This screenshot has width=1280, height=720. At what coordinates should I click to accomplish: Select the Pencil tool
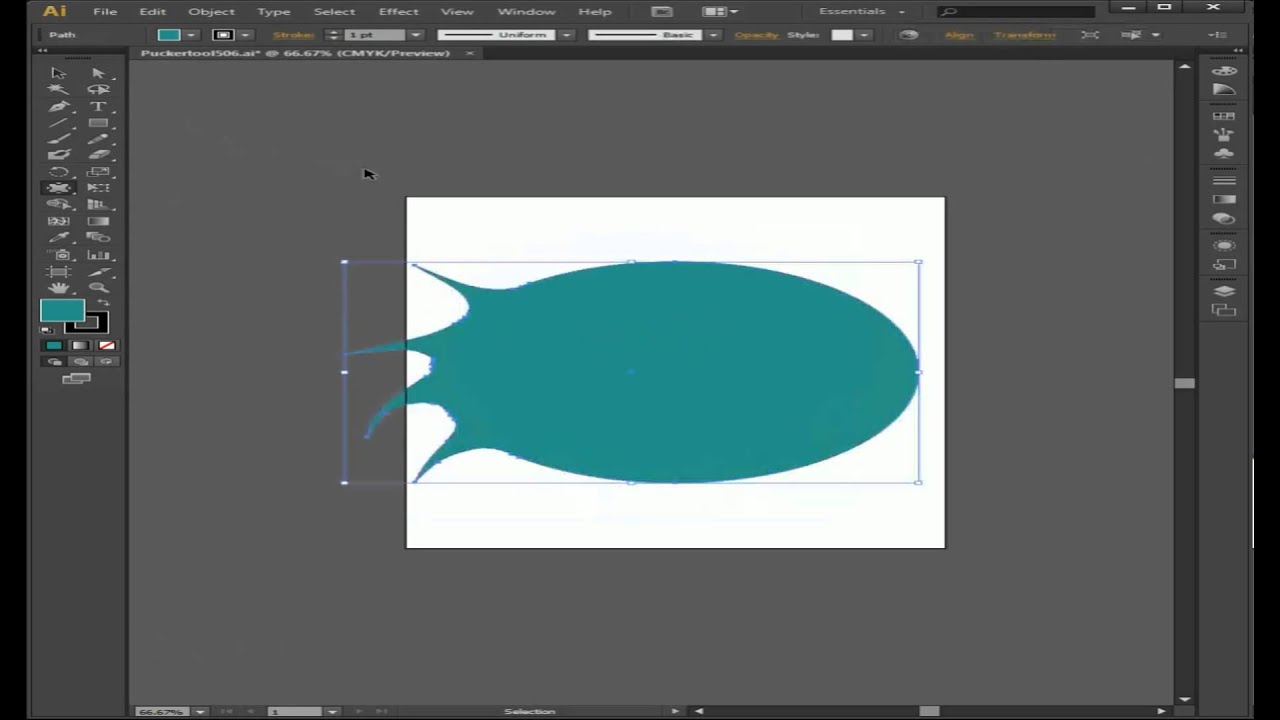click(x=98, y=138)
